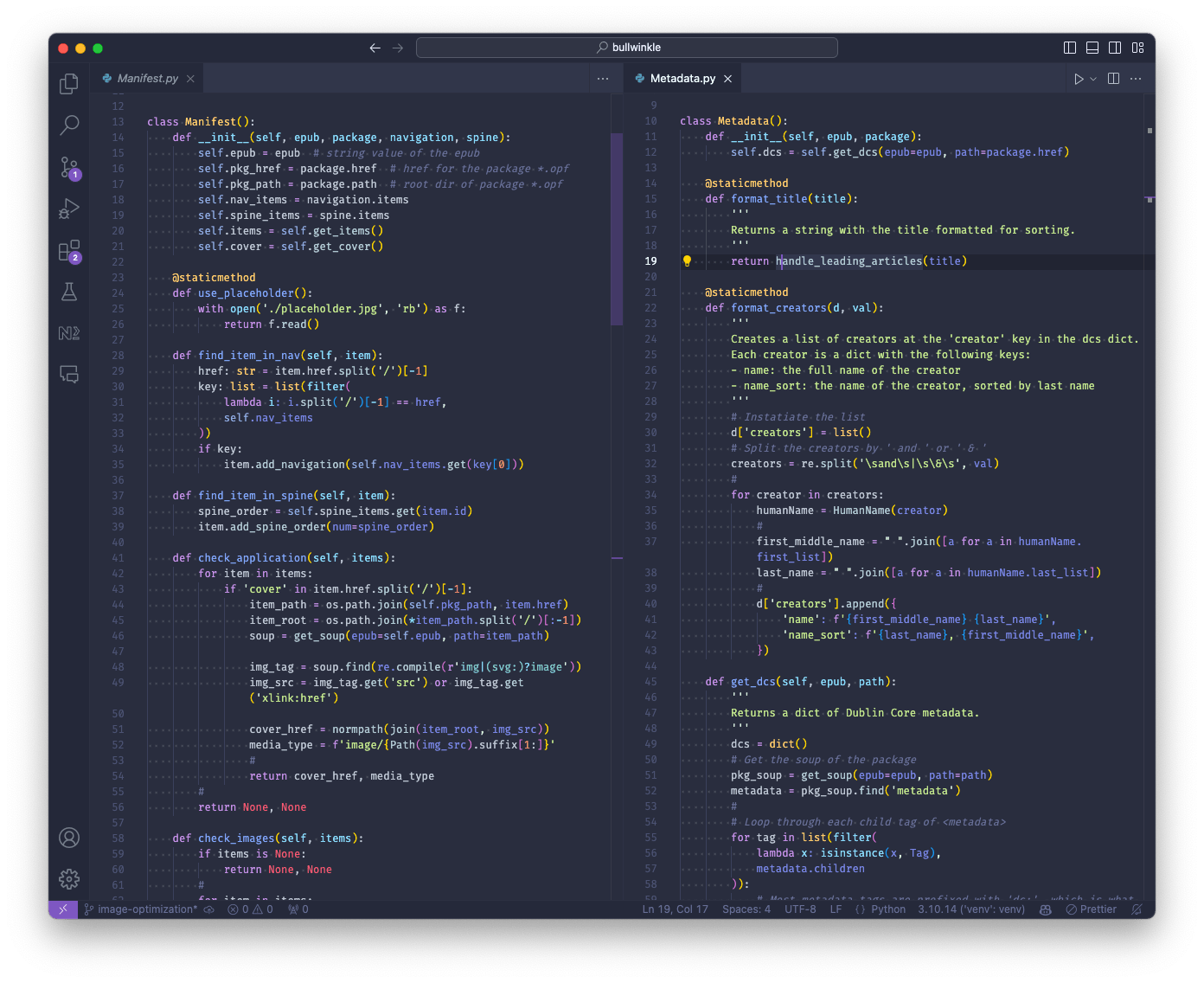1204x983 pixels.
Task: Open the Source Control sidebar panel
Action: coord(69,168)
